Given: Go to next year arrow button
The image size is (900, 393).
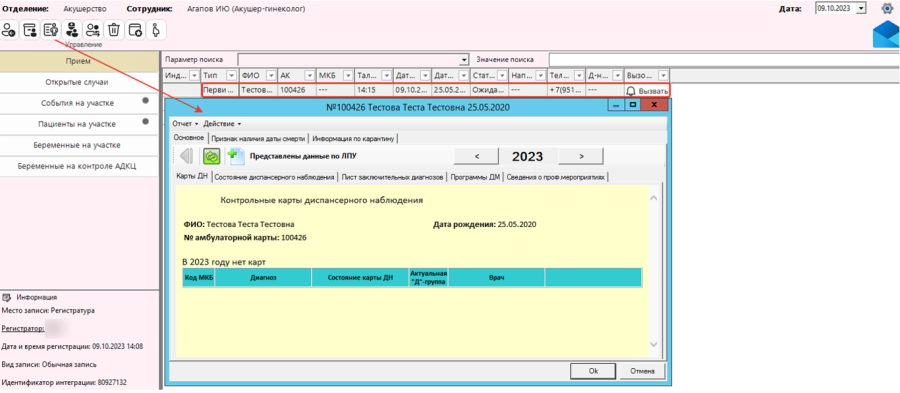Looking at the screenshot, I should tap(581, 156).
